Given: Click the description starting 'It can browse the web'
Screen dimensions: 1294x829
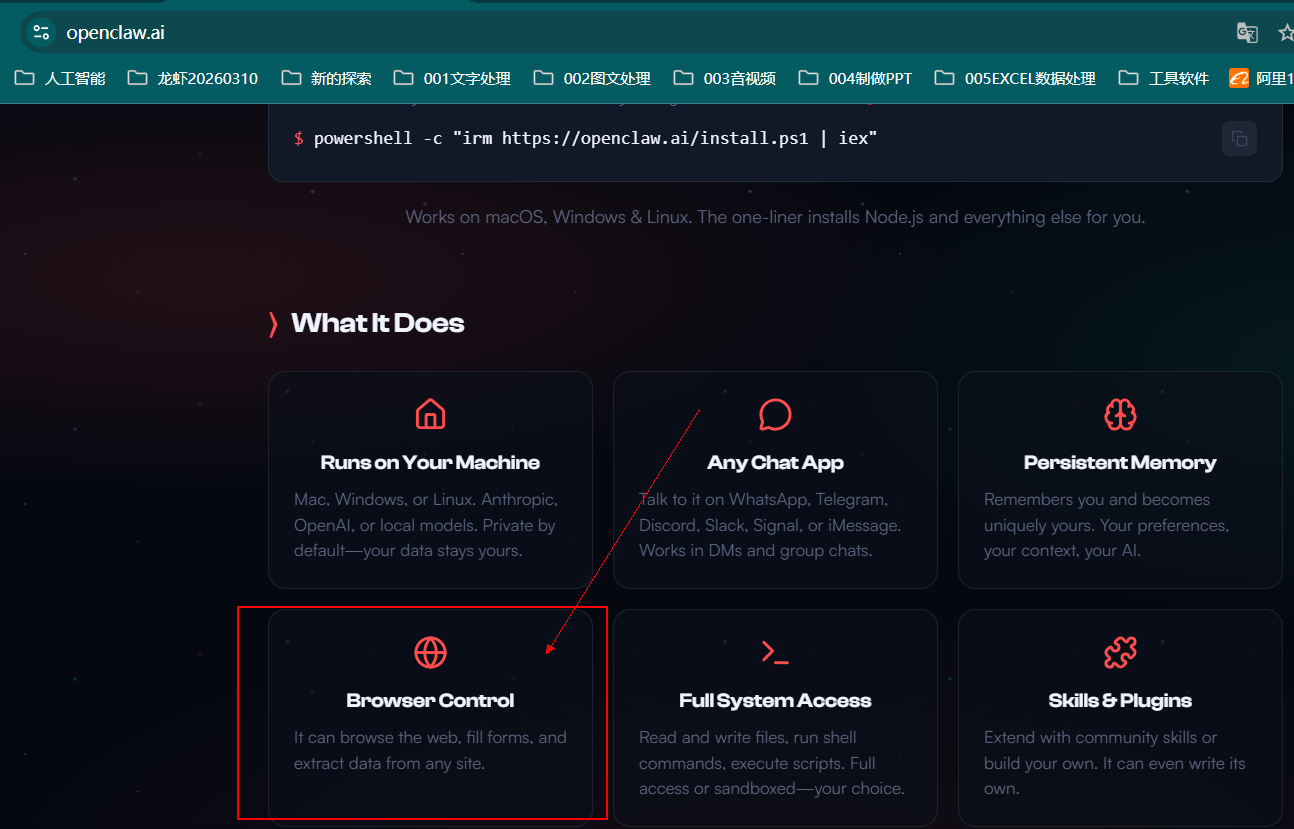Looking at the screenshot, I should [x=430, y=750].
